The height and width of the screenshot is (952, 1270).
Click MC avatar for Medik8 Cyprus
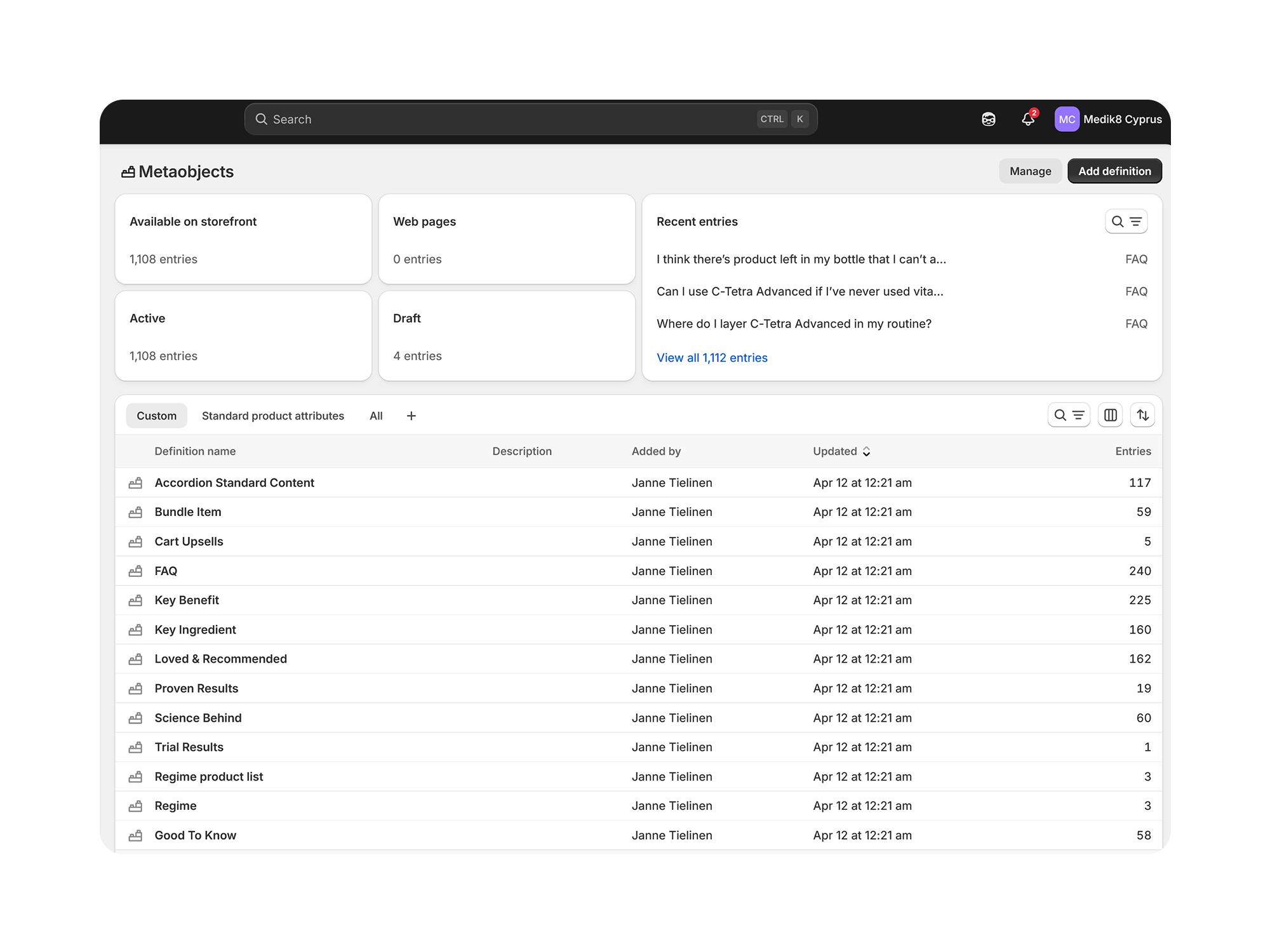click(1067, 119)
